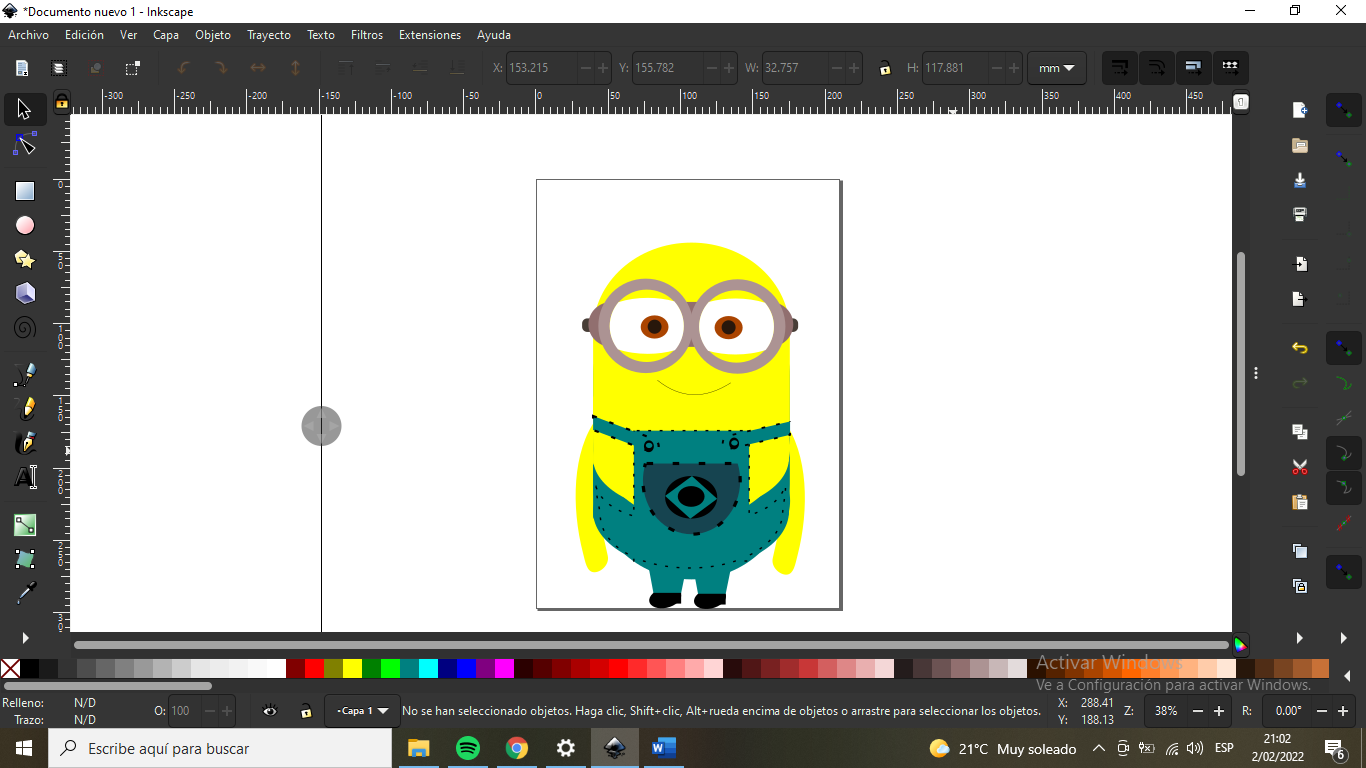This screenshot has height=768, width=1366.
Task: Choose the Star and polygon tool
Action: click(25, 260)
